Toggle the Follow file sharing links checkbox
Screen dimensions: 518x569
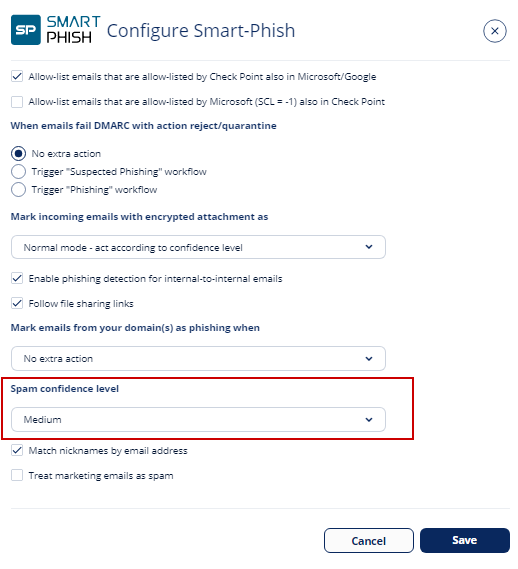17,303
